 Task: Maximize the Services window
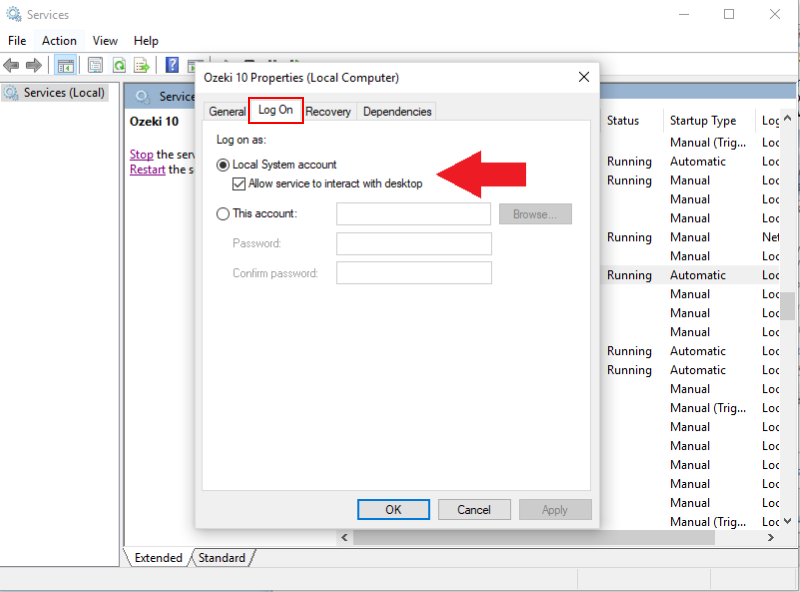(729, 14)
